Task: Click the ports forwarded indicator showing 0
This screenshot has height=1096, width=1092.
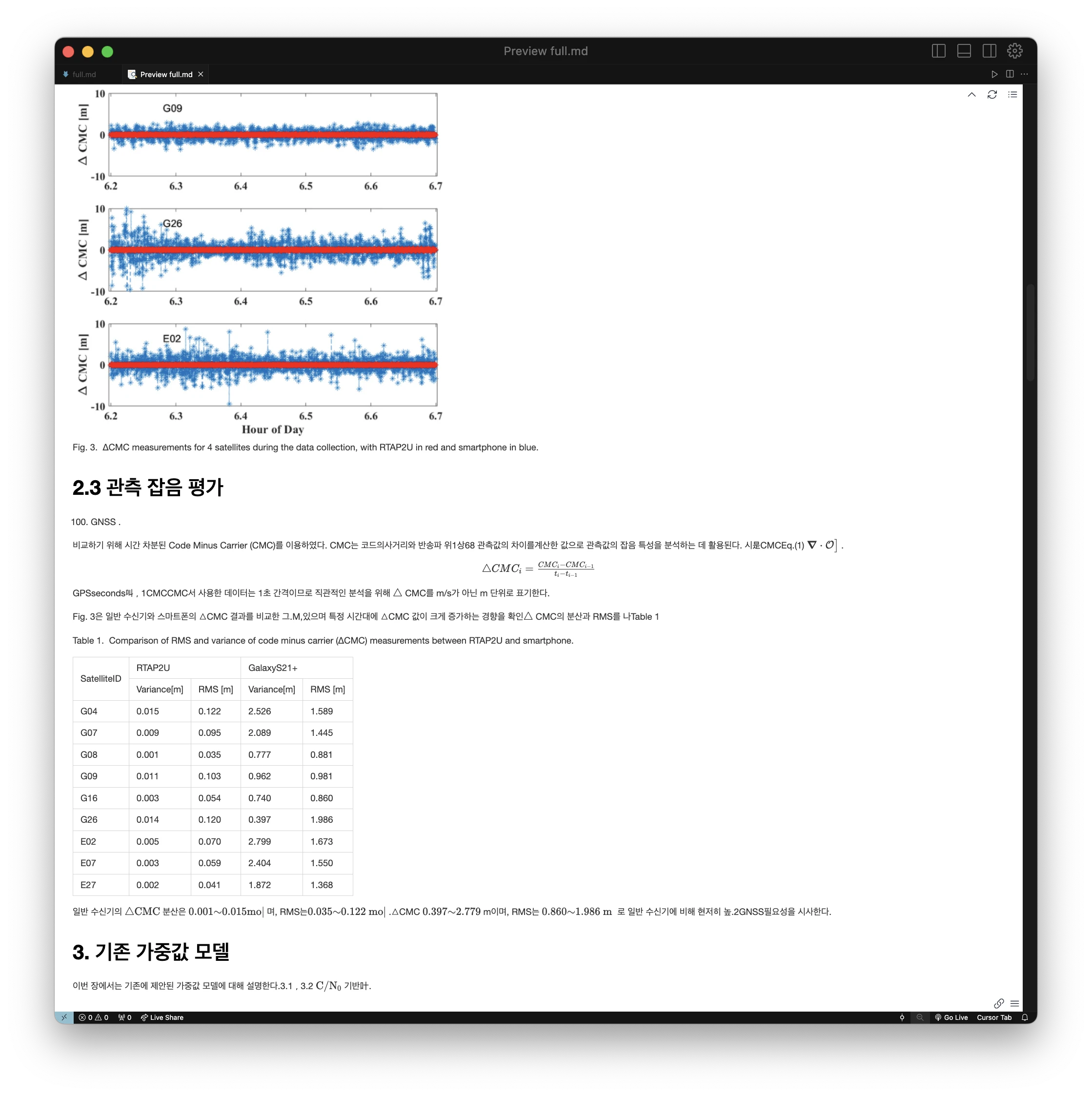Action: pyautogui.click(x=125, y=1017)
